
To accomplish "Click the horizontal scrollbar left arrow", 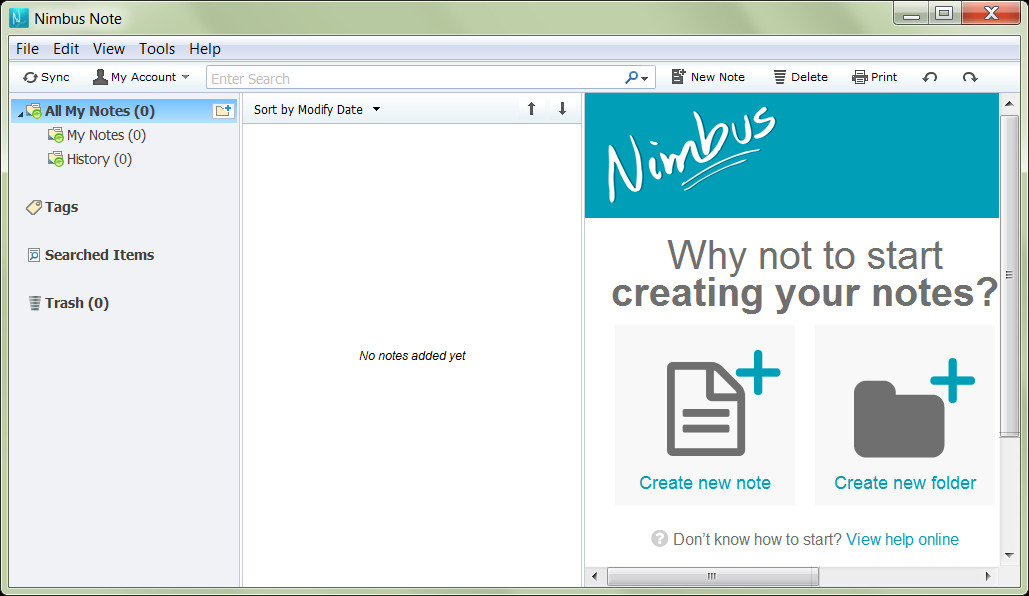I will pyautogui.click(x=595, y=576).
